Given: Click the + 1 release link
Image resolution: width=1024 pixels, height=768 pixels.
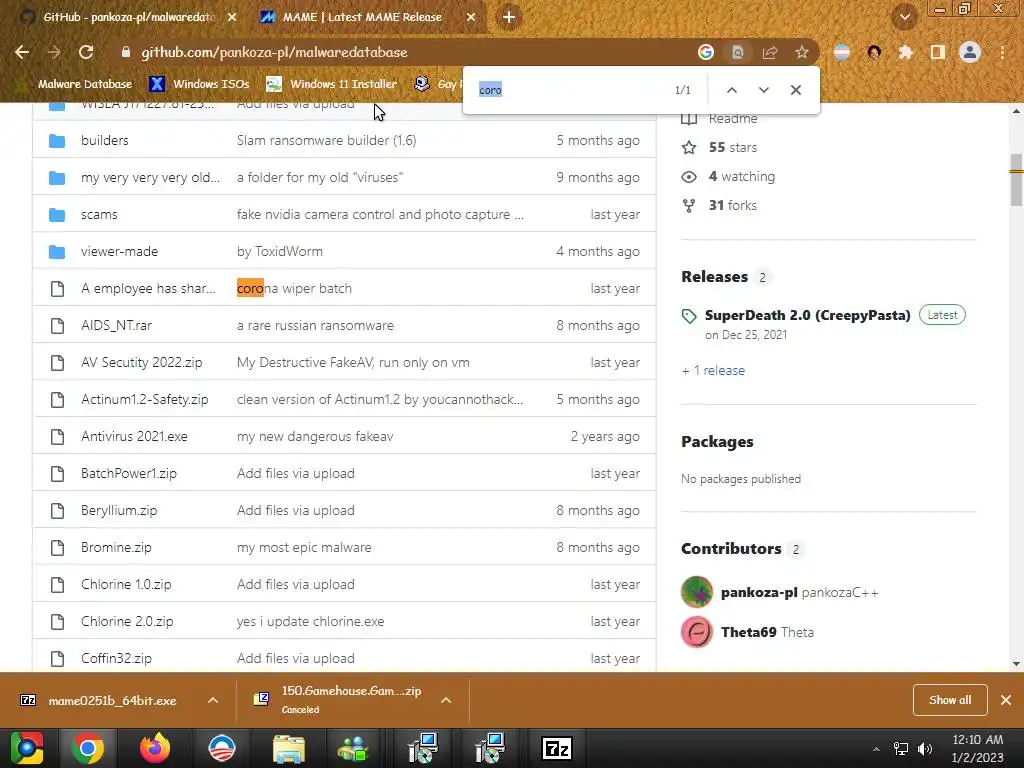Looking at the screenshot, I should 713,370.
